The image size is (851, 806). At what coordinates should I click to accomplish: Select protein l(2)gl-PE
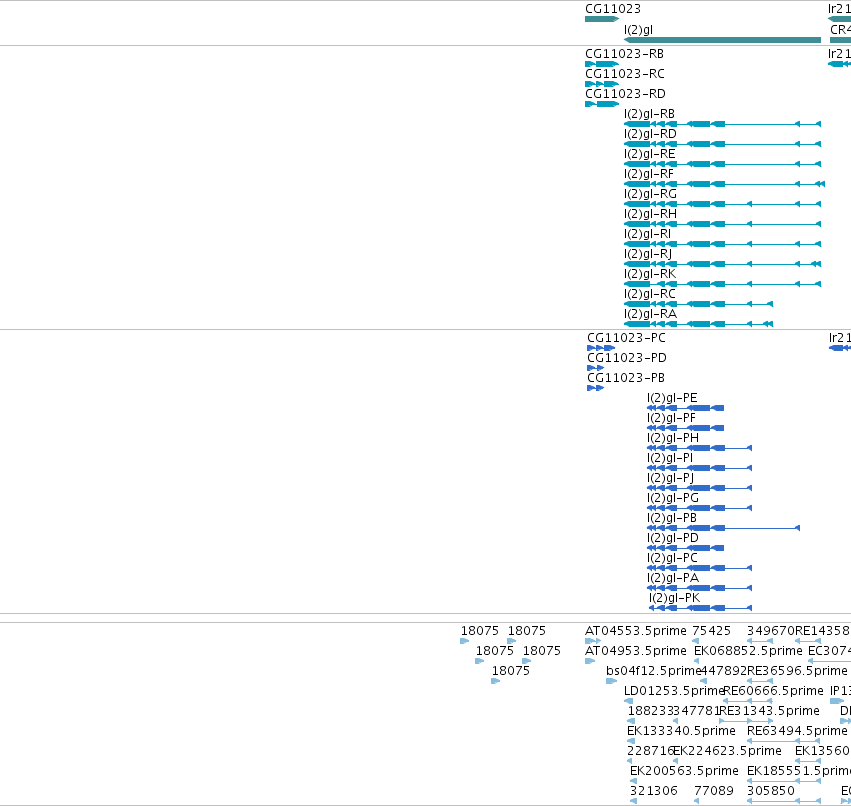(x=685, y=408)
